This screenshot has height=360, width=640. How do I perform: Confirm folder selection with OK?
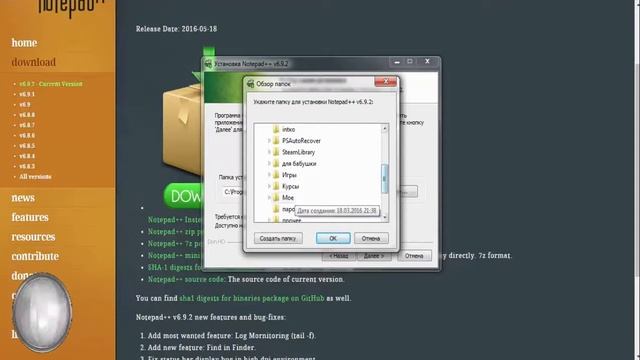333,238
